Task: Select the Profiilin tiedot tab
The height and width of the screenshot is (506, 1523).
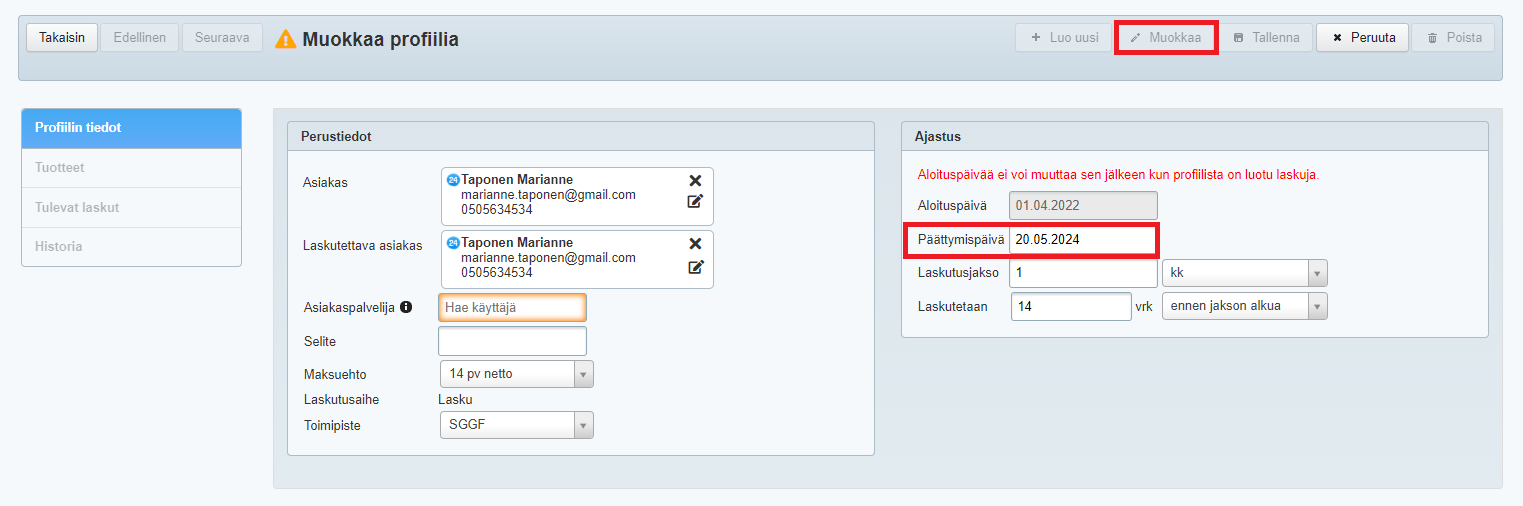Action: point(131,128)
